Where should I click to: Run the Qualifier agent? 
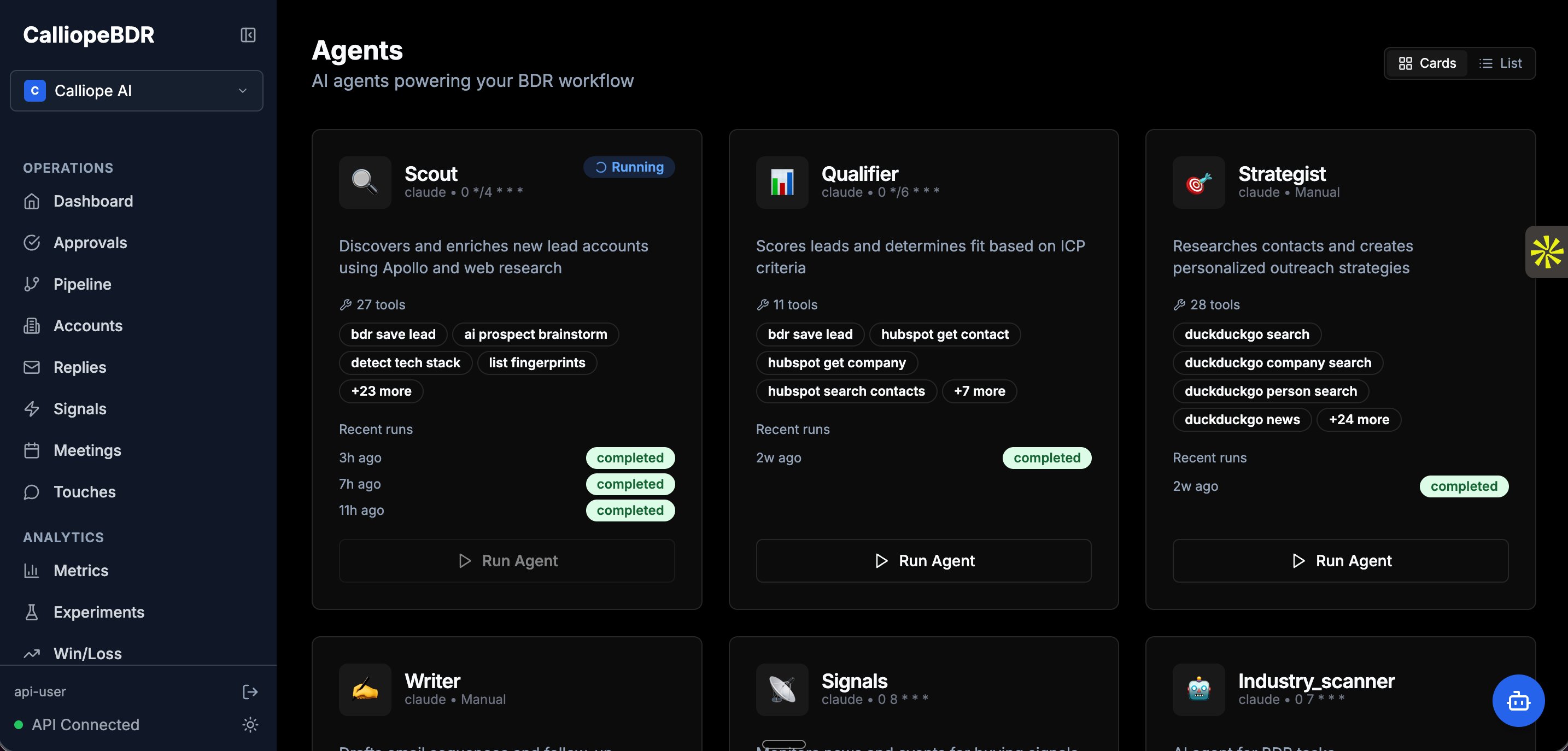tap(923, 560)
